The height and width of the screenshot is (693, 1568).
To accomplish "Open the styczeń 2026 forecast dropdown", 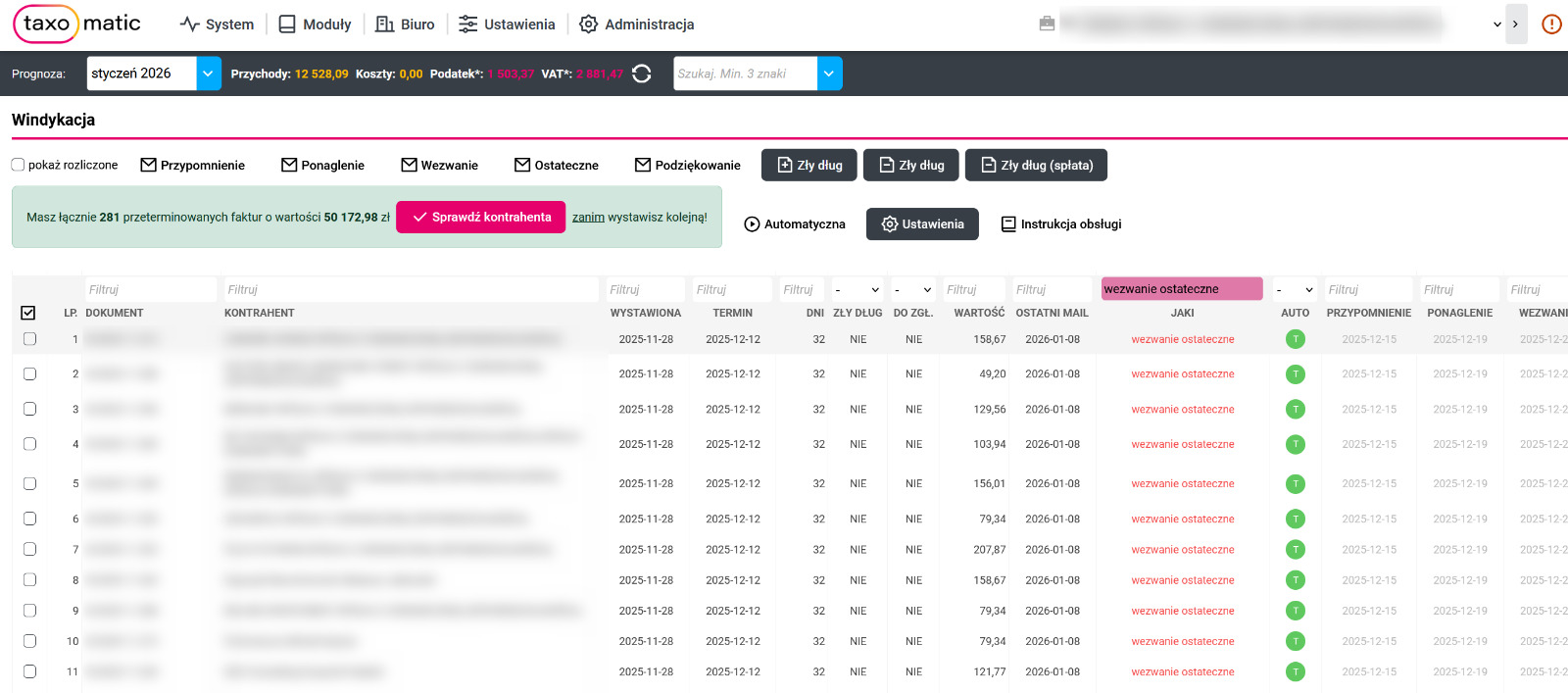I will click(x=209, y=74).
